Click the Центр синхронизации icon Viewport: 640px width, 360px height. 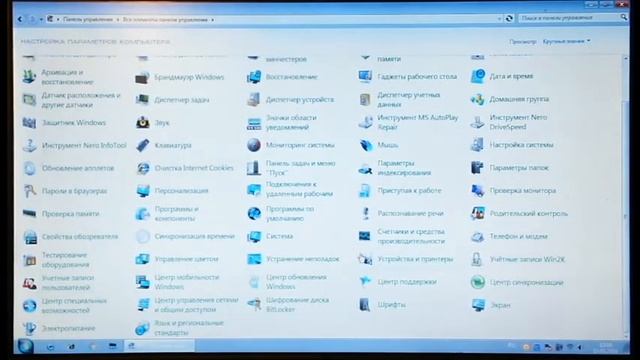[478, 282]
